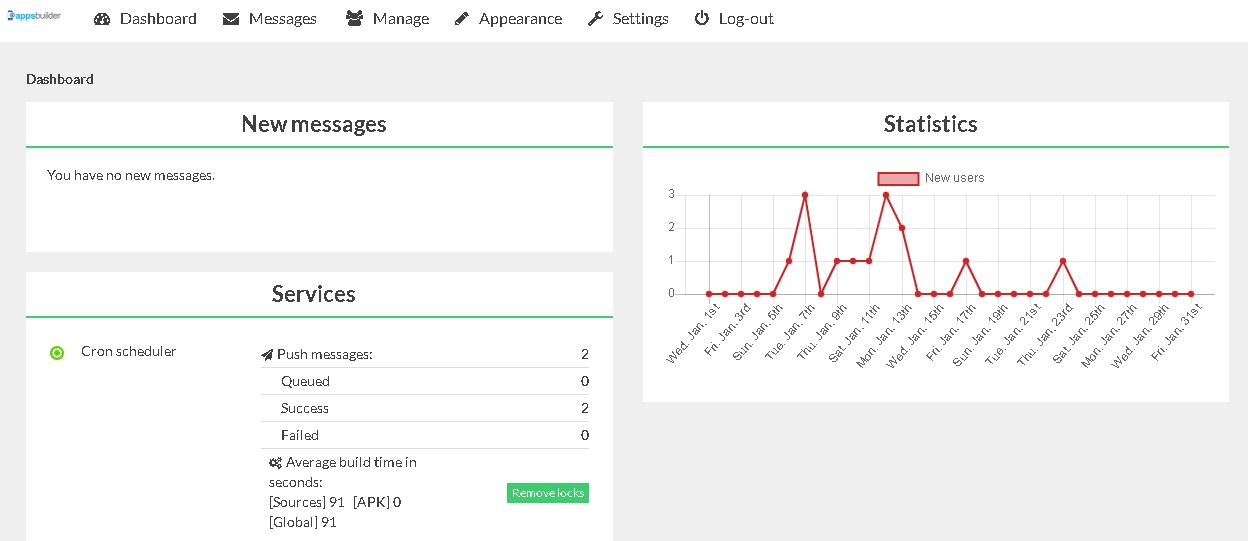Viewport: 1248px width, 541px height.
Task: Click the Manage users icon
Action: 354,19
